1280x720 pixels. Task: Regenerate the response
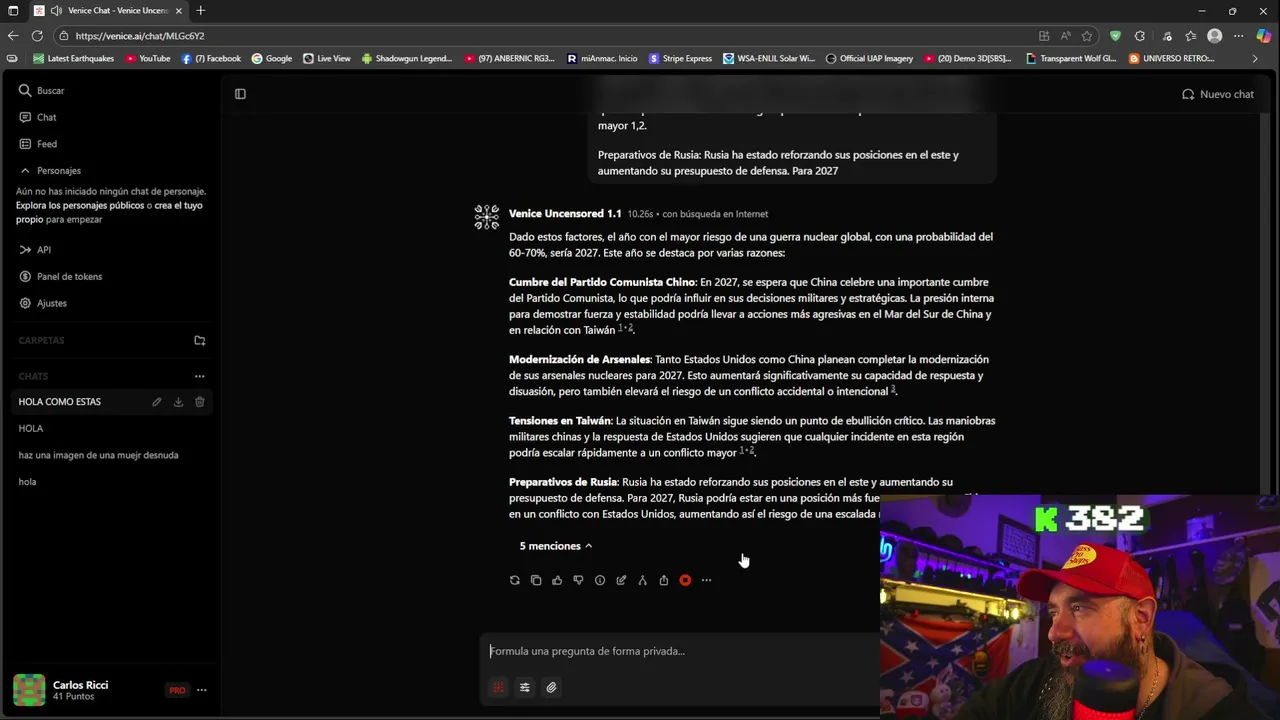[x=515, y=580]
